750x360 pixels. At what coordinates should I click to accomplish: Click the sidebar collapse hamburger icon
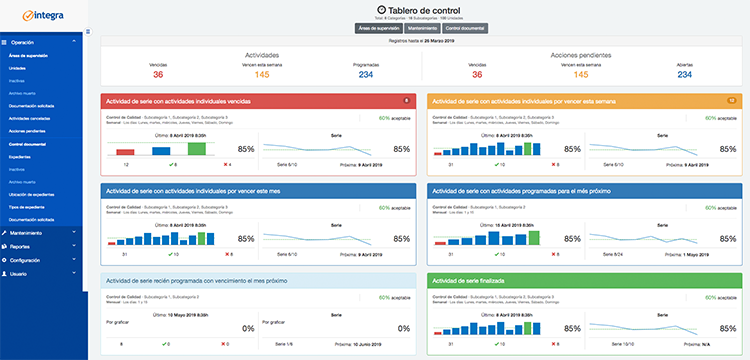click(x=88, y=32)
